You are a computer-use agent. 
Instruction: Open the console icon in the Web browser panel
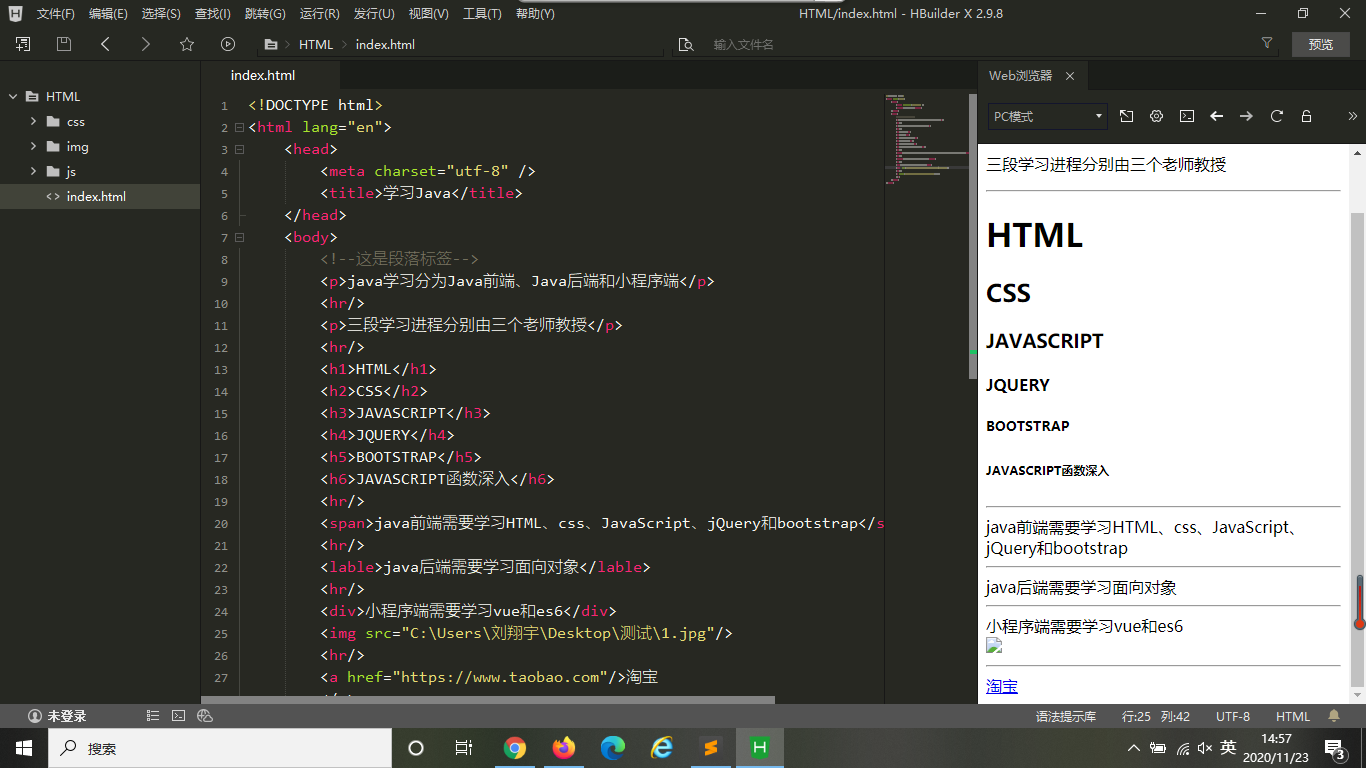coord(1186,116)
